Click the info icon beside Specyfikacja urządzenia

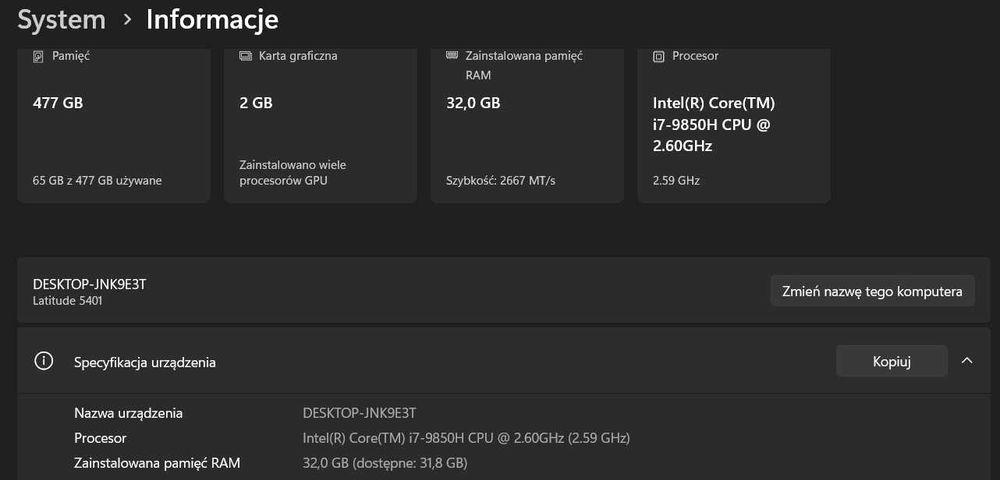(44, 361)
